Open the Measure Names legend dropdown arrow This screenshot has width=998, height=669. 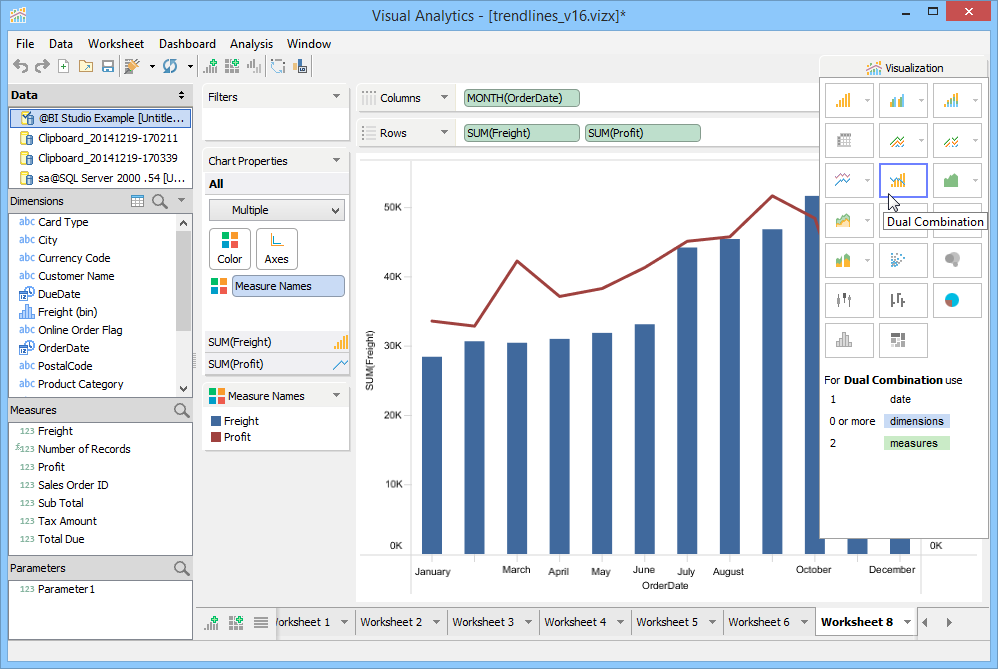pos(337,395)
